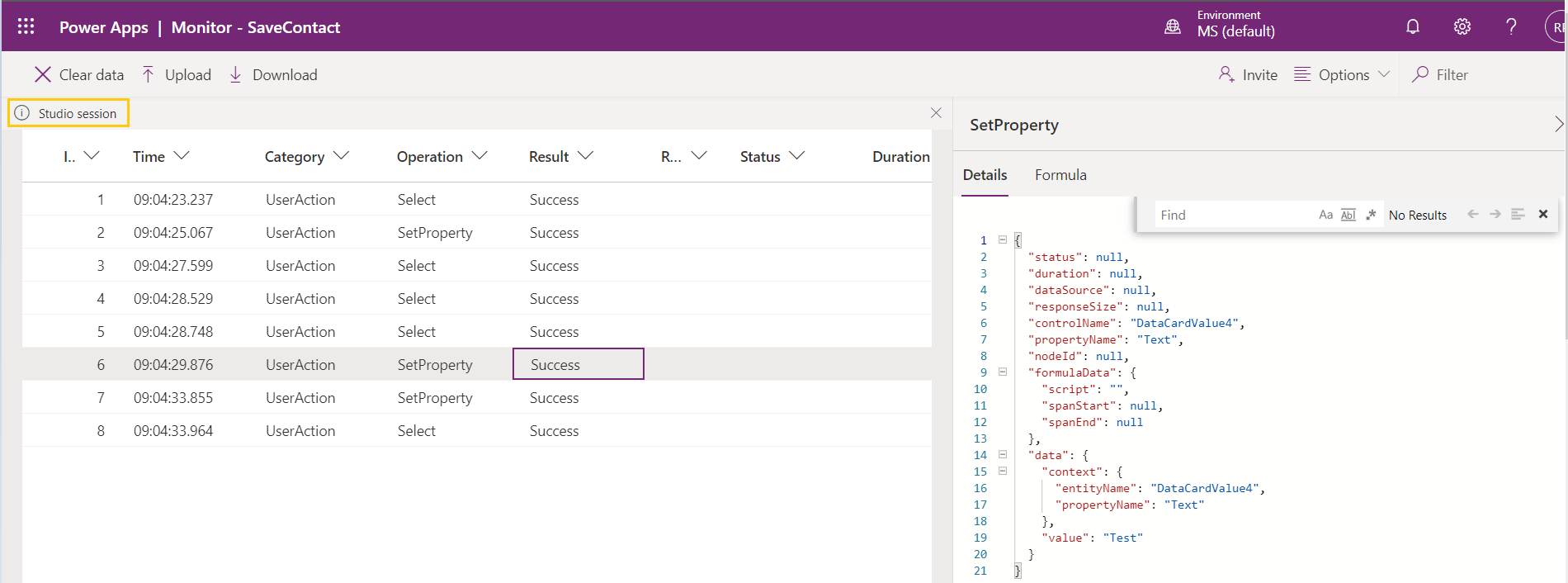Switch to the Formula tab
1568x583 pixels.
click(1060, 175)
